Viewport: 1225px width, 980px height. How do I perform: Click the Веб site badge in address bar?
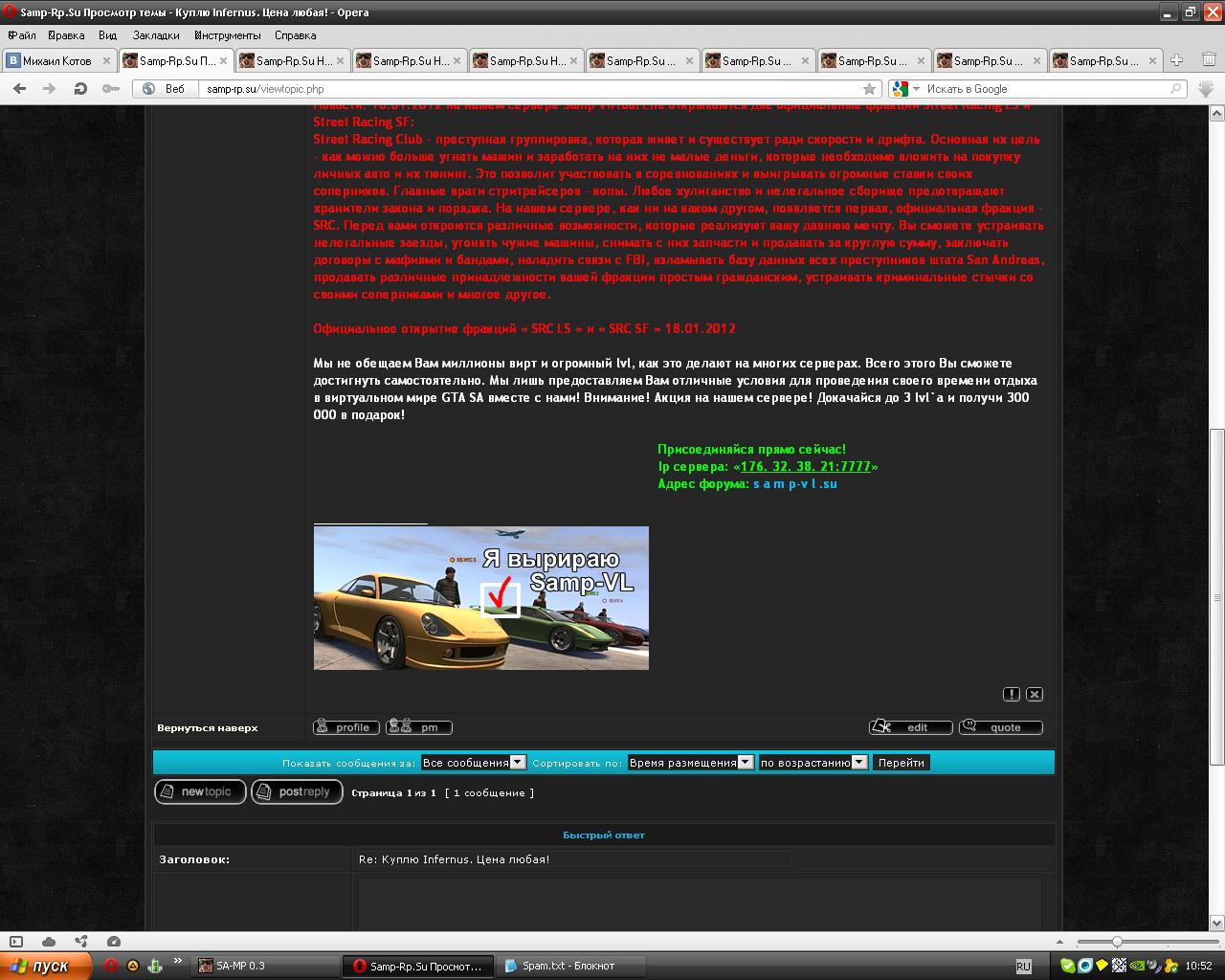[163, 89]
